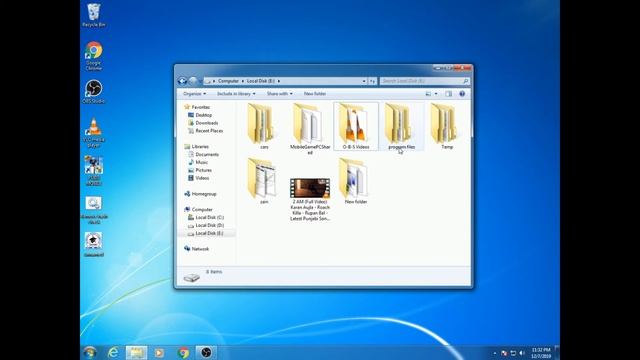Open the Organize menu

coord(194,94)
